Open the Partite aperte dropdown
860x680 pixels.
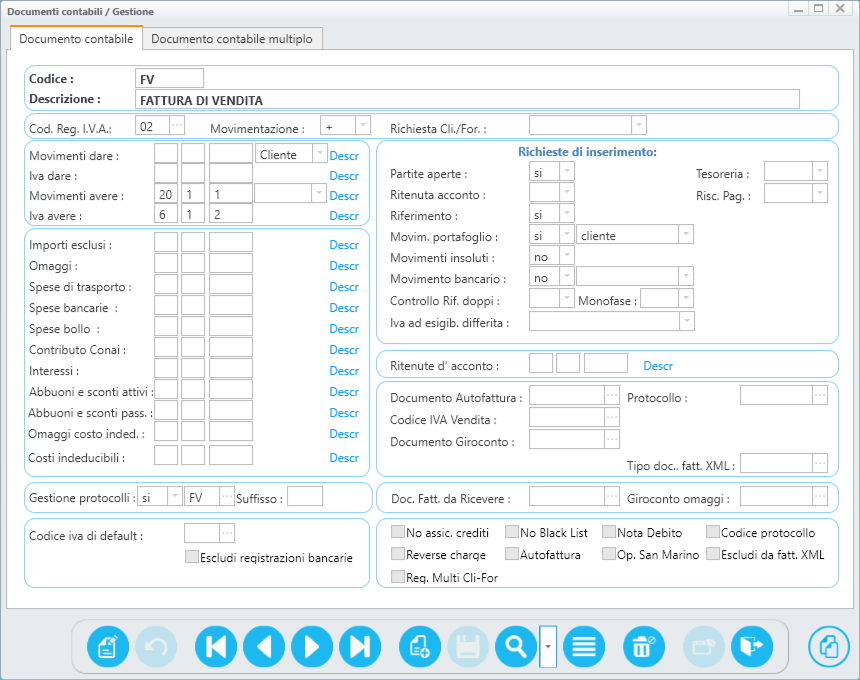(x=566, y=173)
